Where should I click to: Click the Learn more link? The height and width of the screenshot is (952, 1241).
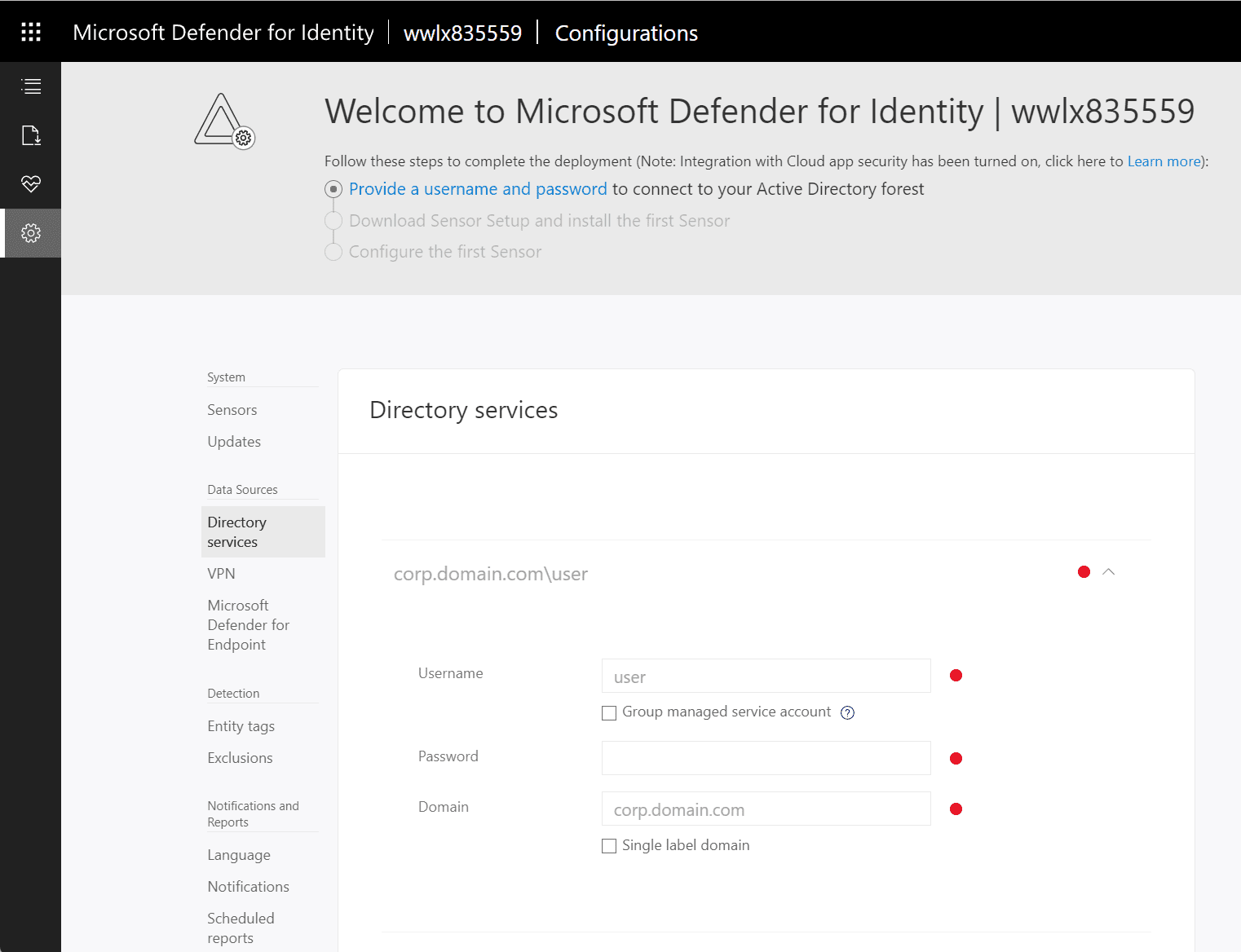[1164, 161]
